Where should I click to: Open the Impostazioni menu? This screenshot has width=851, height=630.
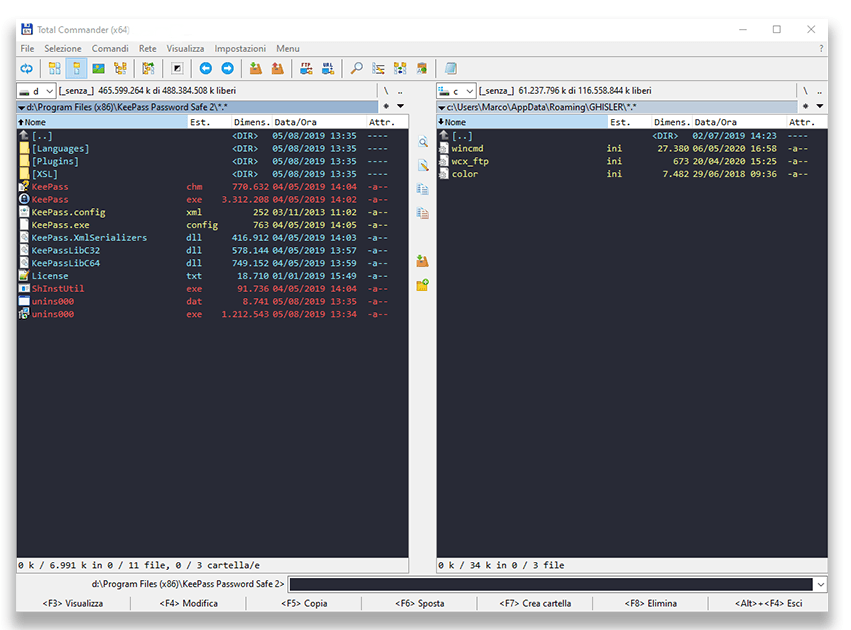240,48
